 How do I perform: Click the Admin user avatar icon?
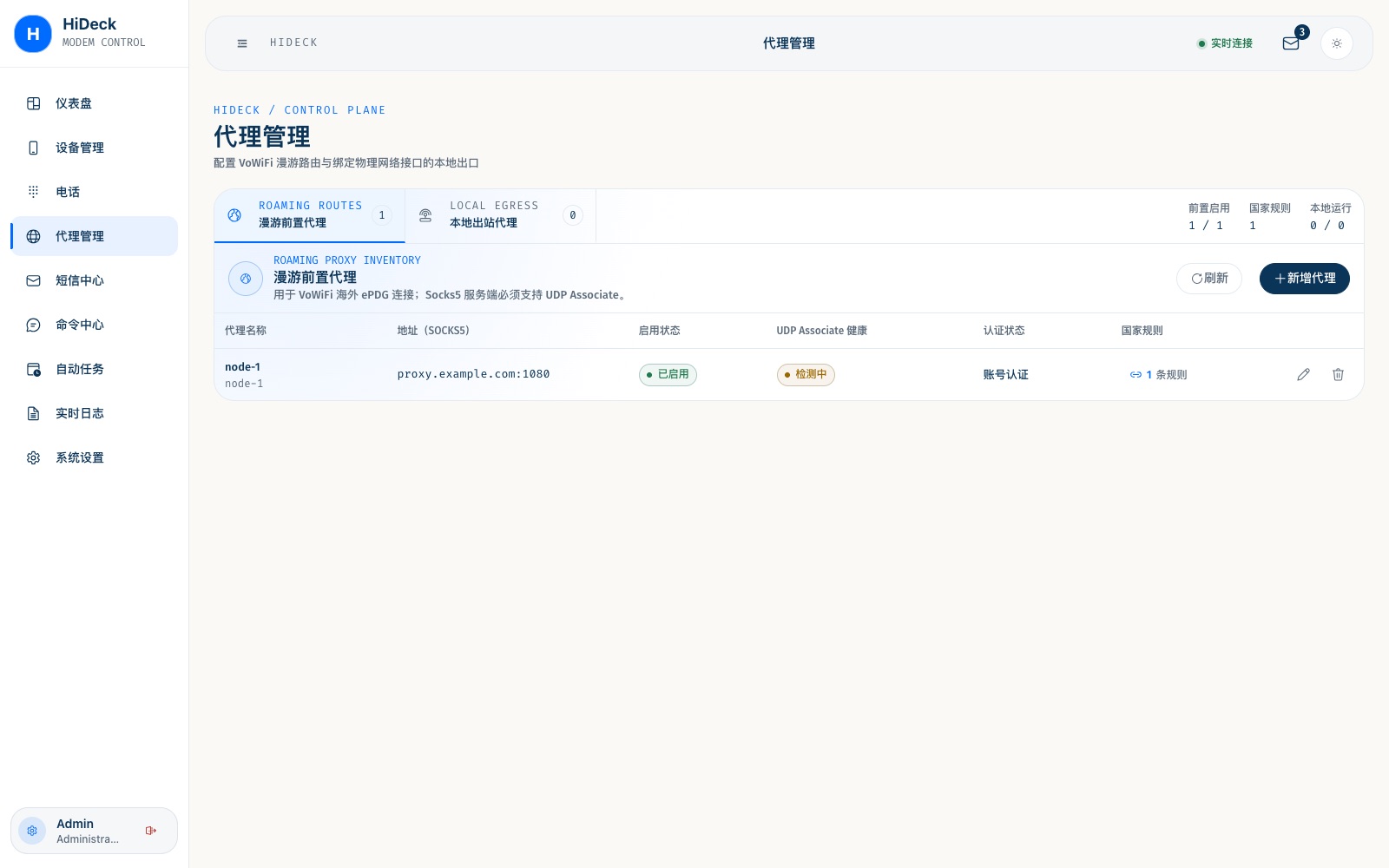point(32,831)
